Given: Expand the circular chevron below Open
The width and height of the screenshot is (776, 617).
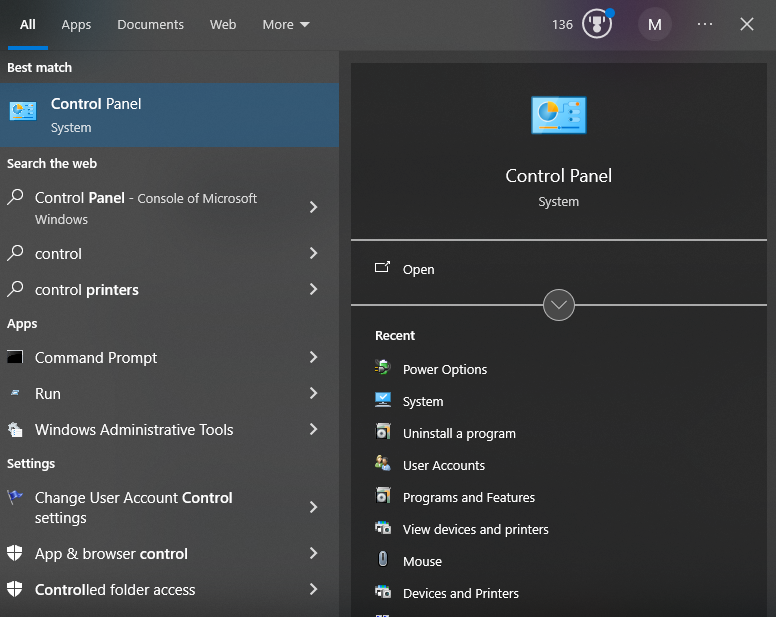Looking at the screenshot, I should point(558,305).
